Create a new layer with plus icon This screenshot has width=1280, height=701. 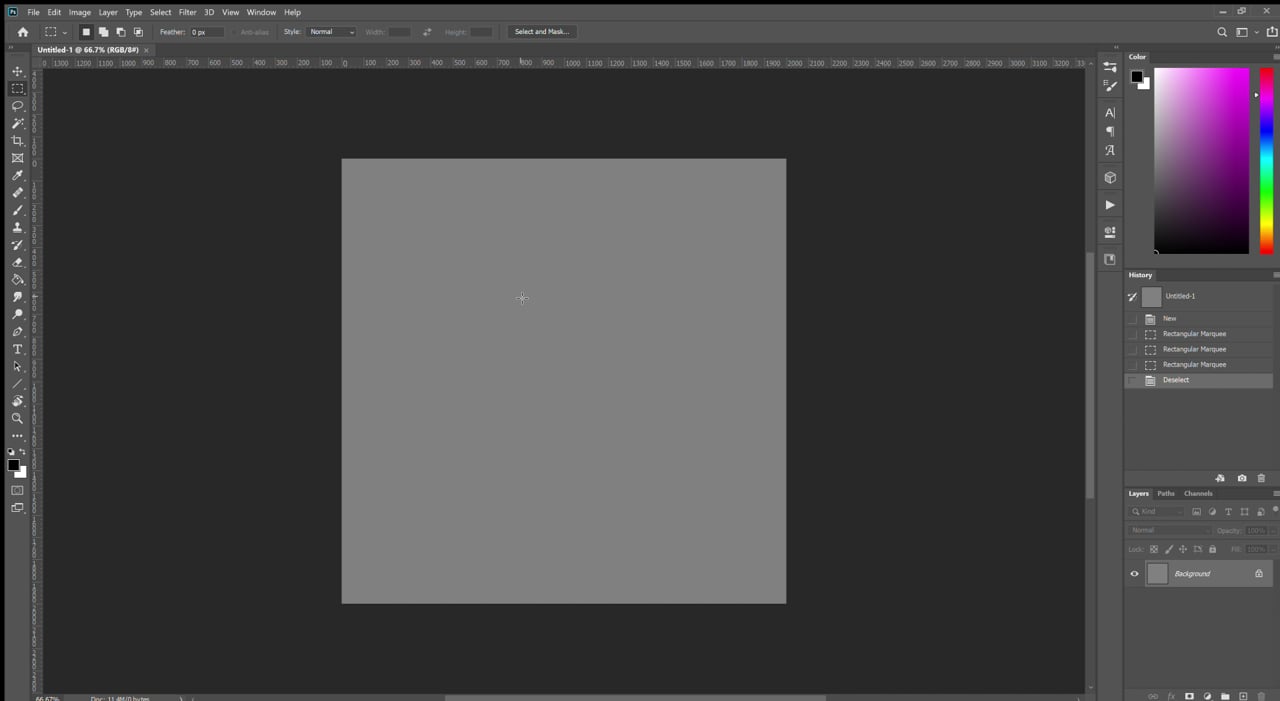pos(1243,696)
